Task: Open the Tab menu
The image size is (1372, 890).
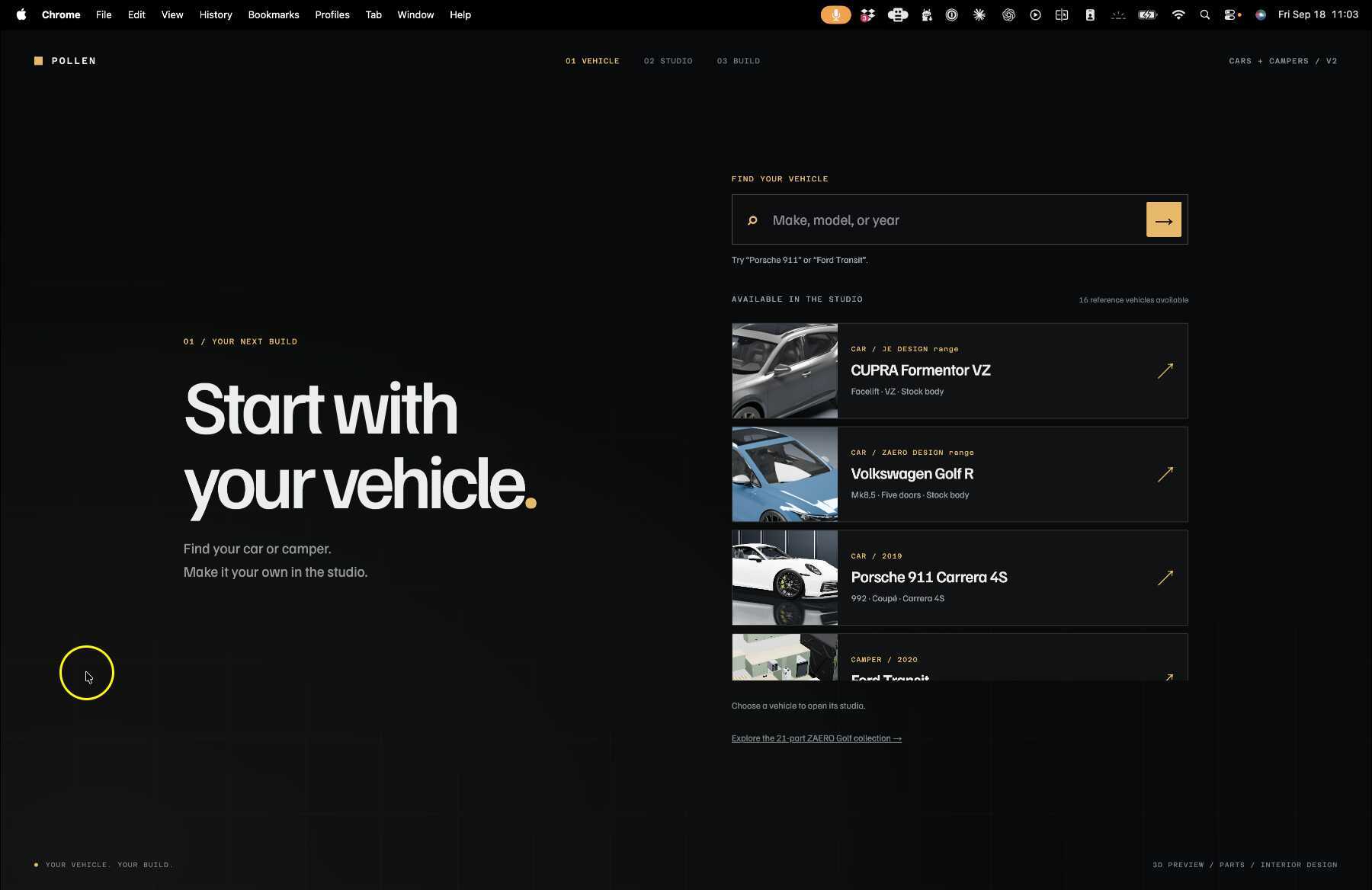Action: tap(373, 14)
